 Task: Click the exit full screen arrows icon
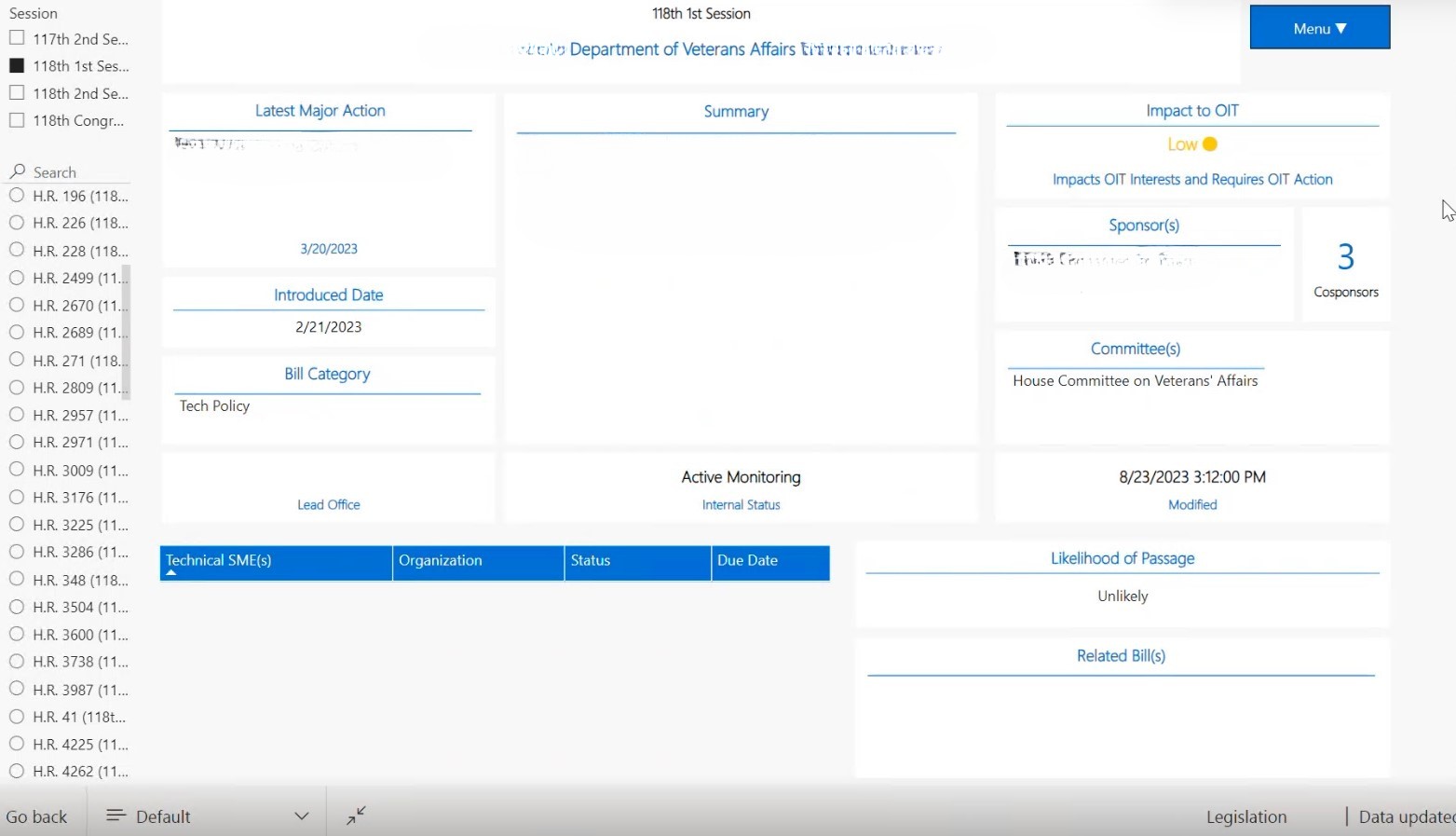point(357,815)
